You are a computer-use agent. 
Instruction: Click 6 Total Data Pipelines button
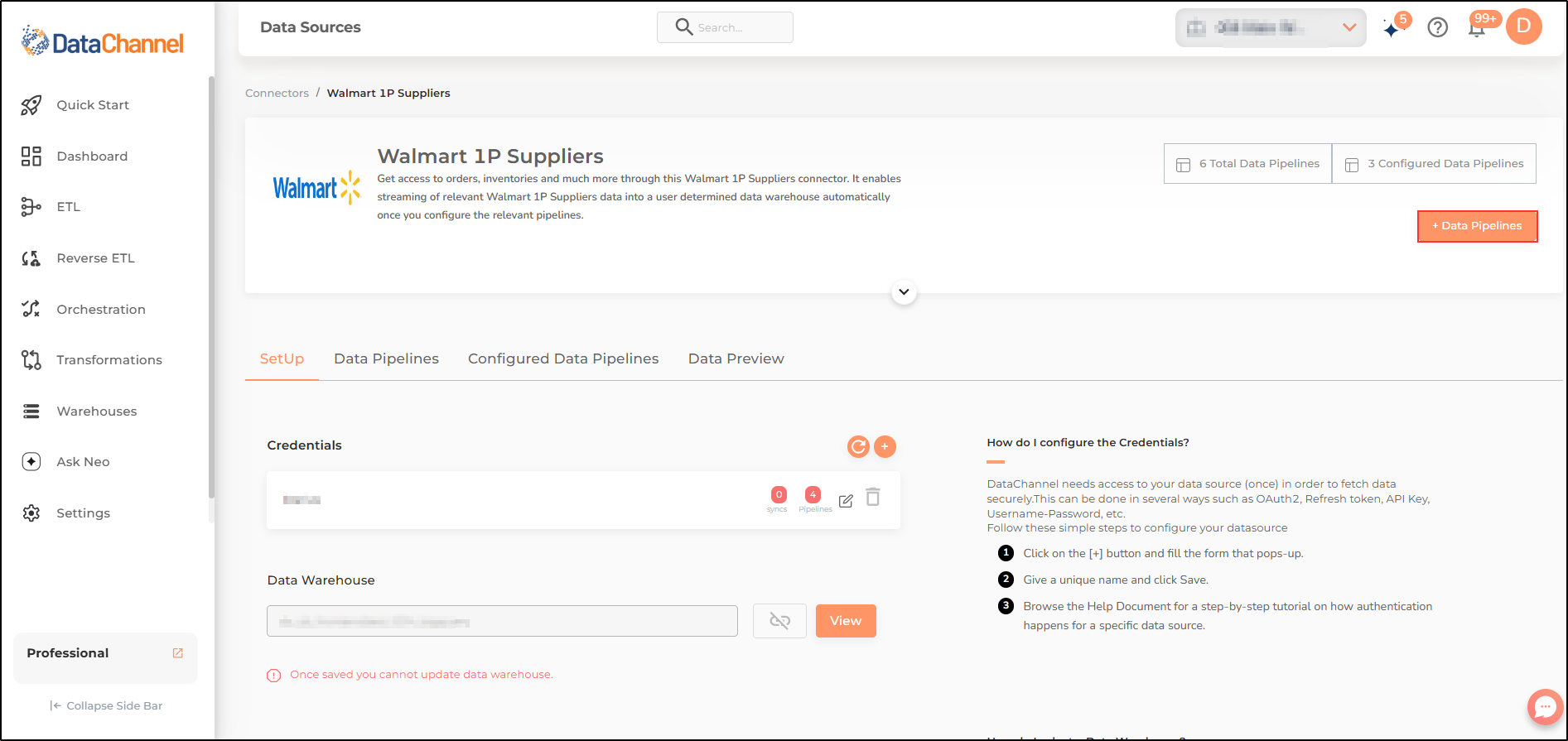click(1247, 164)
